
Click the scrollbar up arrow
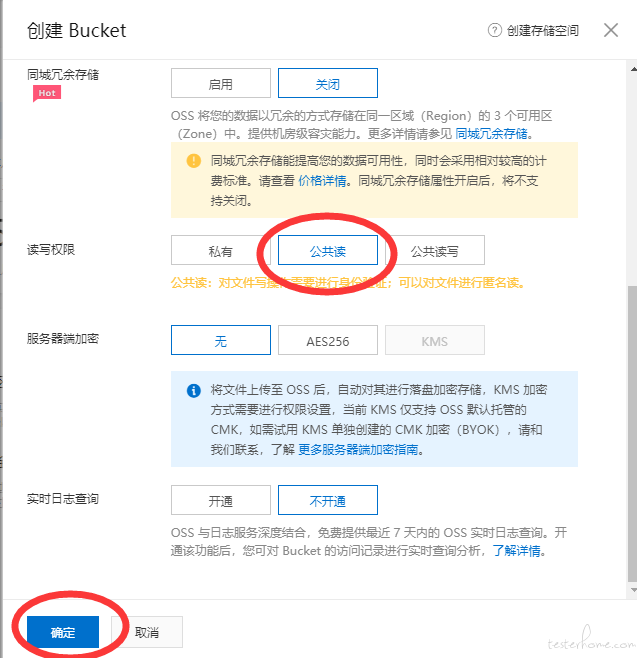(x=633, y=69)
